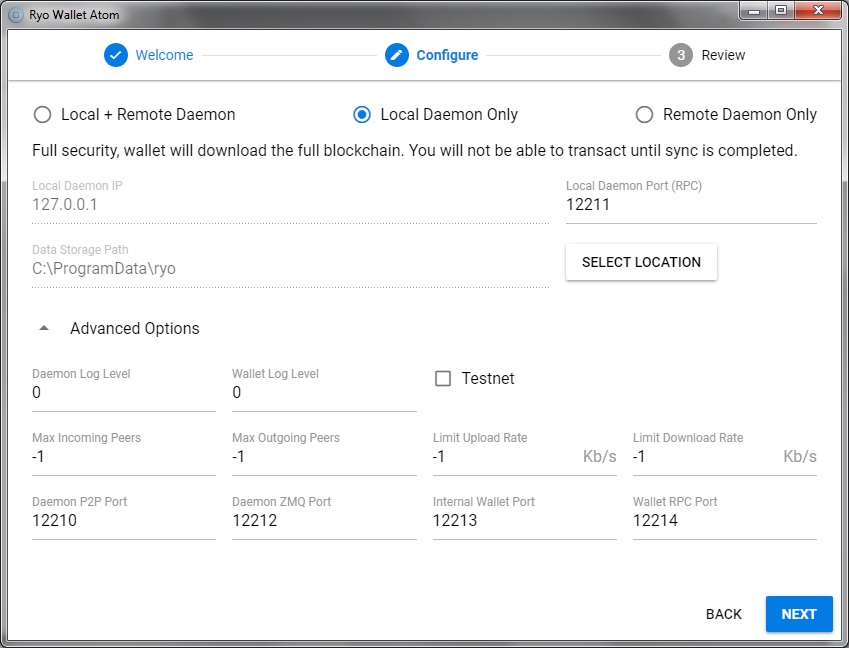Screen dimensions: 849x648
Task: Maximize the Ryo Wallet Atom window
Action: coord(781,11)
